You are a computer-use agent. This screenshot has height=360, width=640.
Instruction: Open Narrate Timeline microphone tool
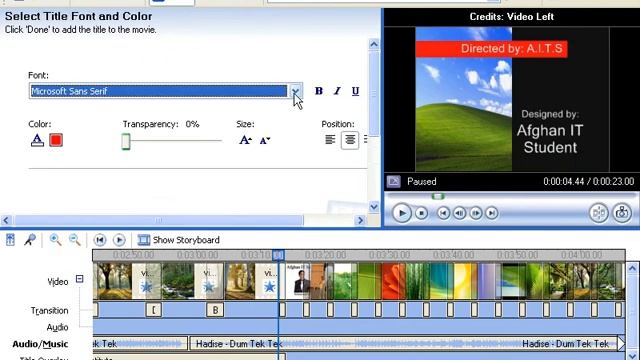[30, 240]
